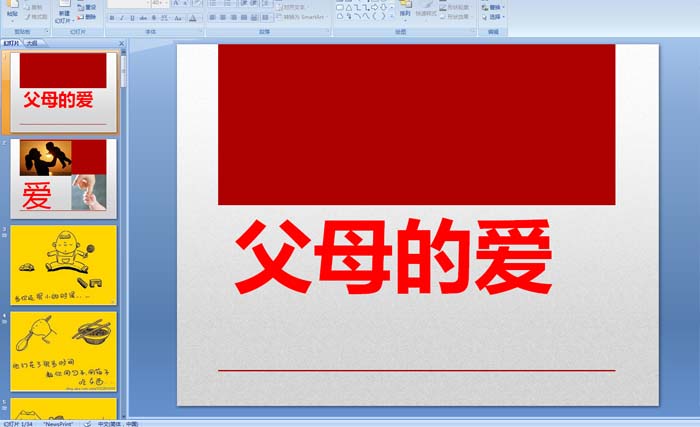Viewport: 700px width, 427px height.
Task: Toggle text shadow formatting
Action: pos(154,18)
